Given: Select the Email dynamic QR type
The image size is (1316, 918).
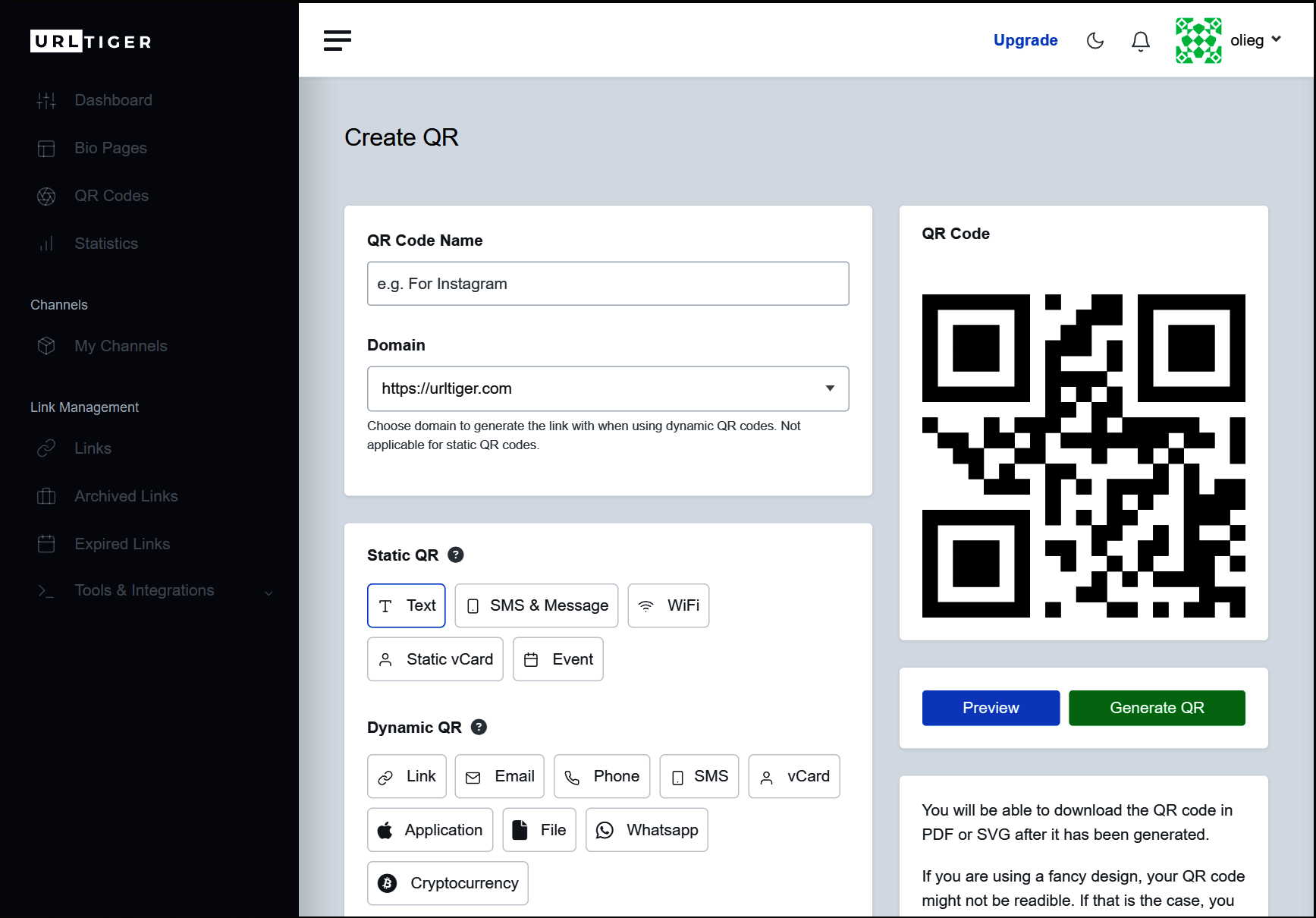Looking at the screenshot, I should tap(500, 776).
